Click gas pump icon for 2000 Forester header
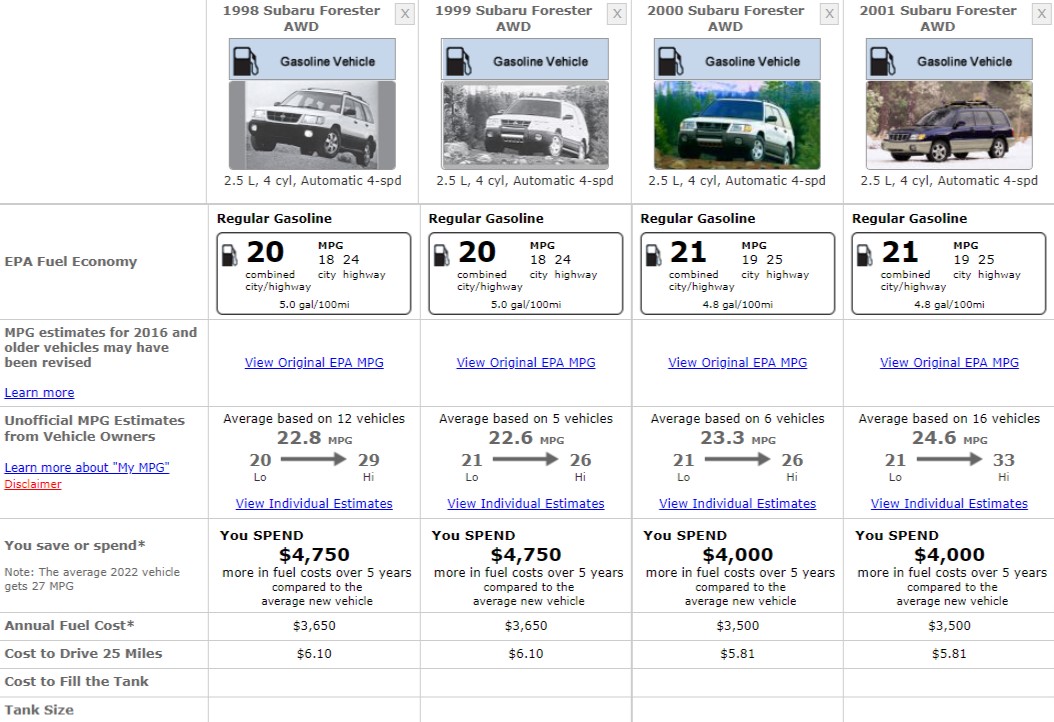Screen dimensions: 1054x722 click(671, 61)
